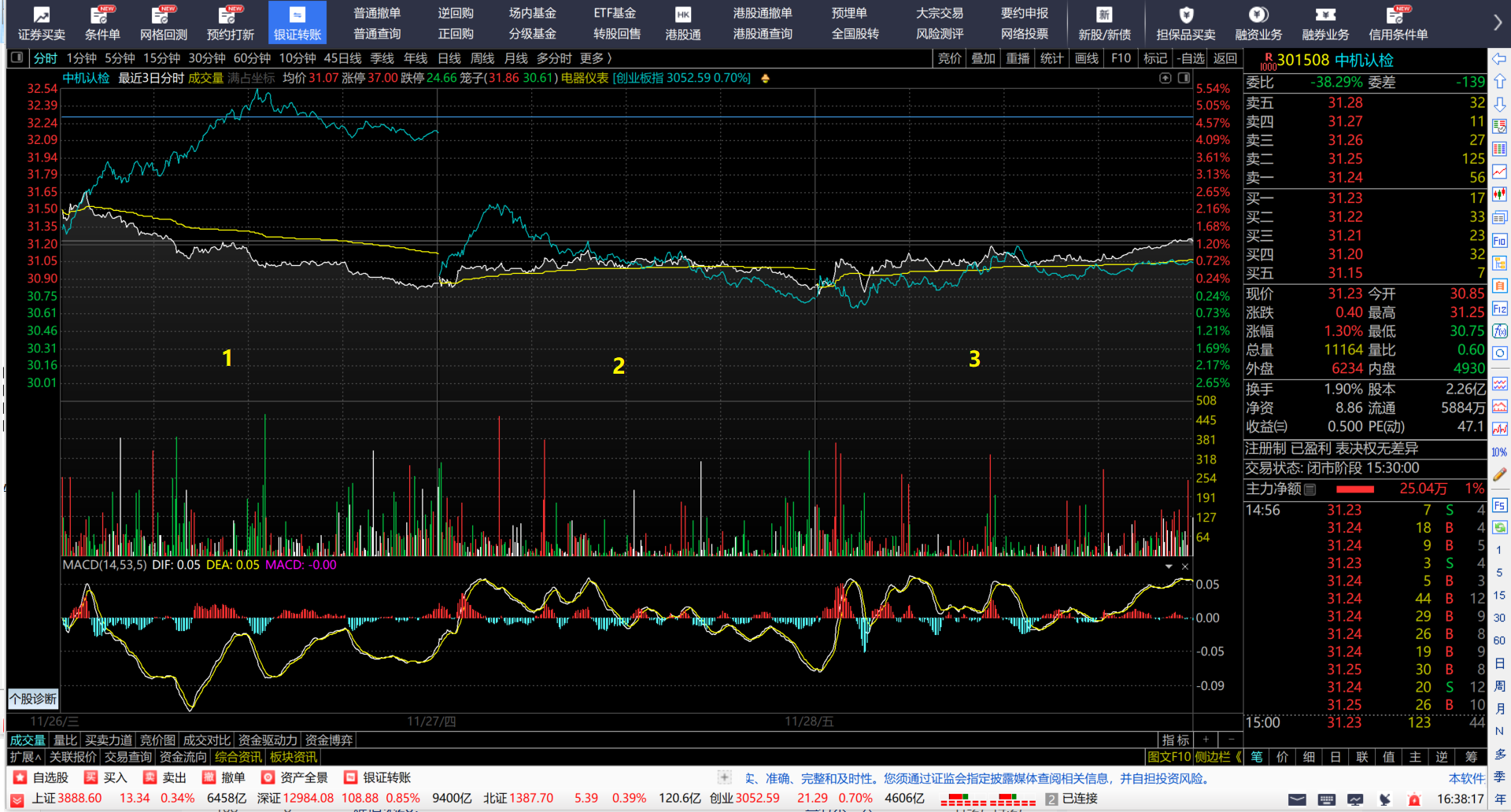This screenshot has height=812, width=1511.
Task: Click the 自选股 star icon in bottom bar
Action: tap(20, 777)
